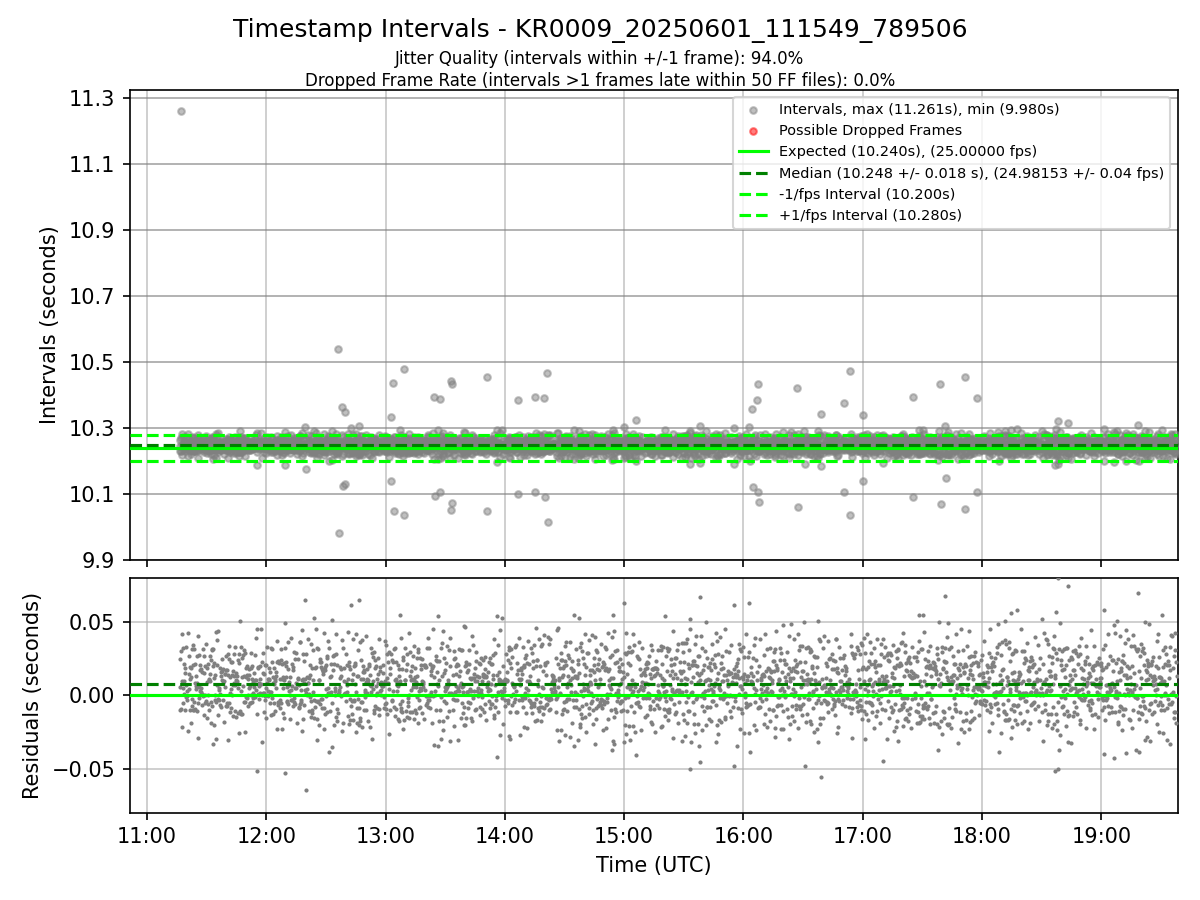Click the gray dot marker for Intervals in legend
Viewport: 1200px width, 900px height.
tap(754, 110)
